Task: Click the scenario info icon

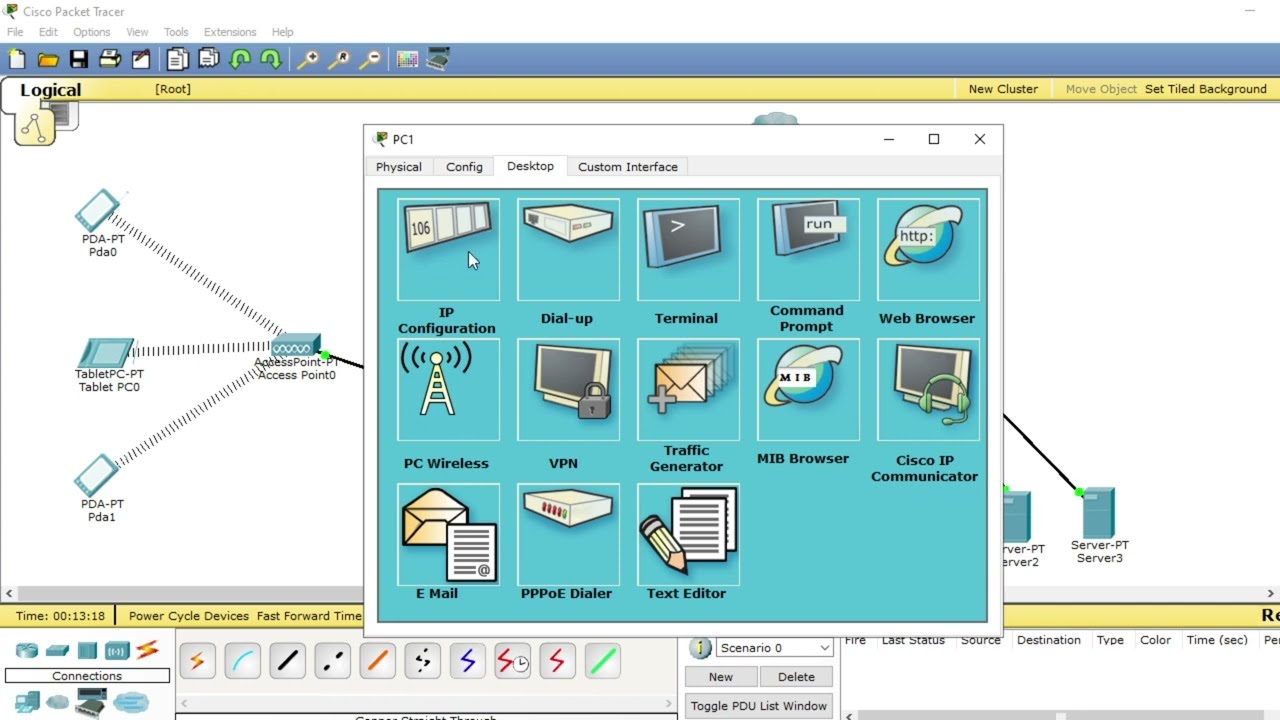Action: point(700,648)
